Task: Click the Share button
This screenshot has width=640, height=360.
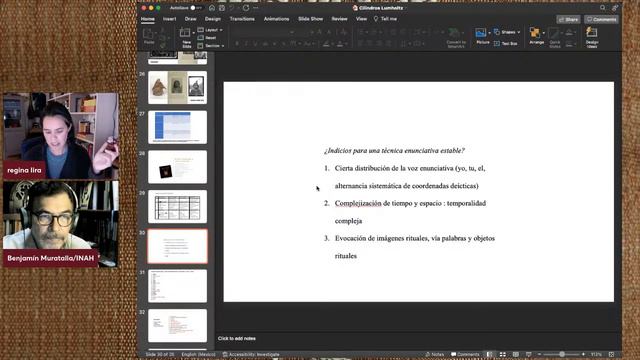Action: [568, 19]
